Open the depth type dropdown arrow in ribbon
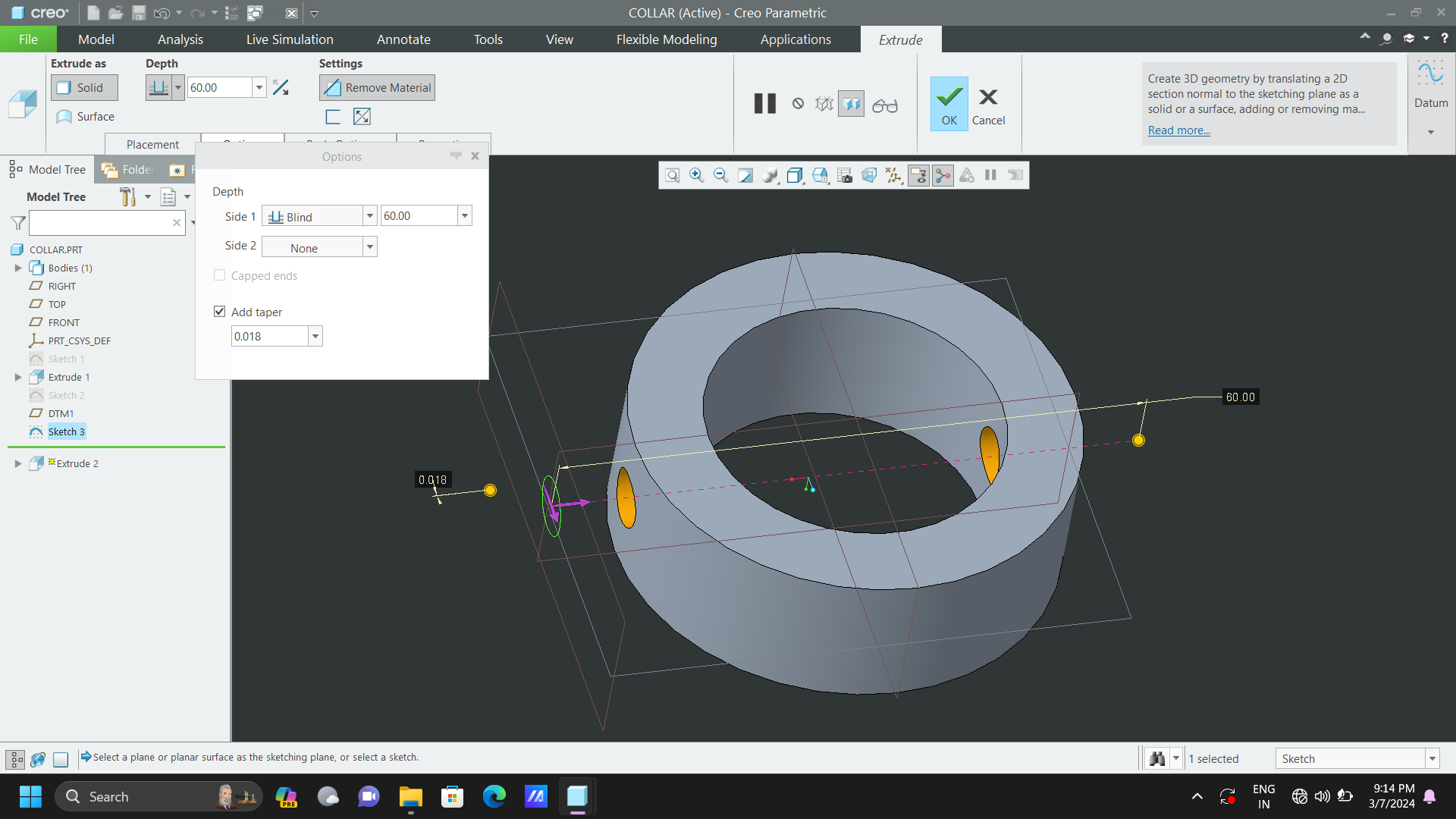Image resolution: width=1456 pixels, height=819 pixels. pyautogui.click(x=178, y=88)
